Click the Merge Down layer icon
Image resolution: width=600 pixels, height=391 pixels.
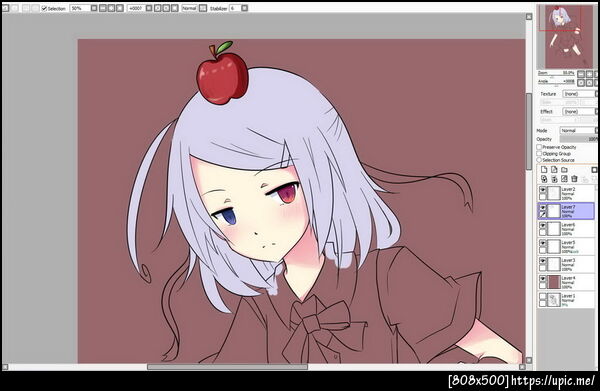[554, 179]
